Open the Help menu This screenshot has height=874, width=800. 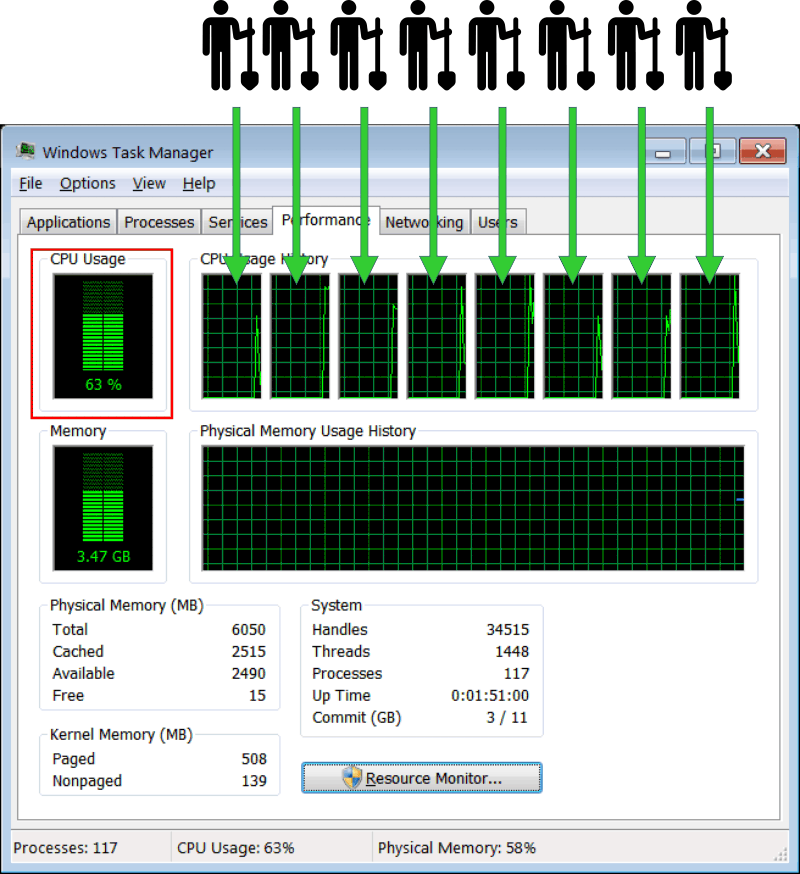[198, 183]
